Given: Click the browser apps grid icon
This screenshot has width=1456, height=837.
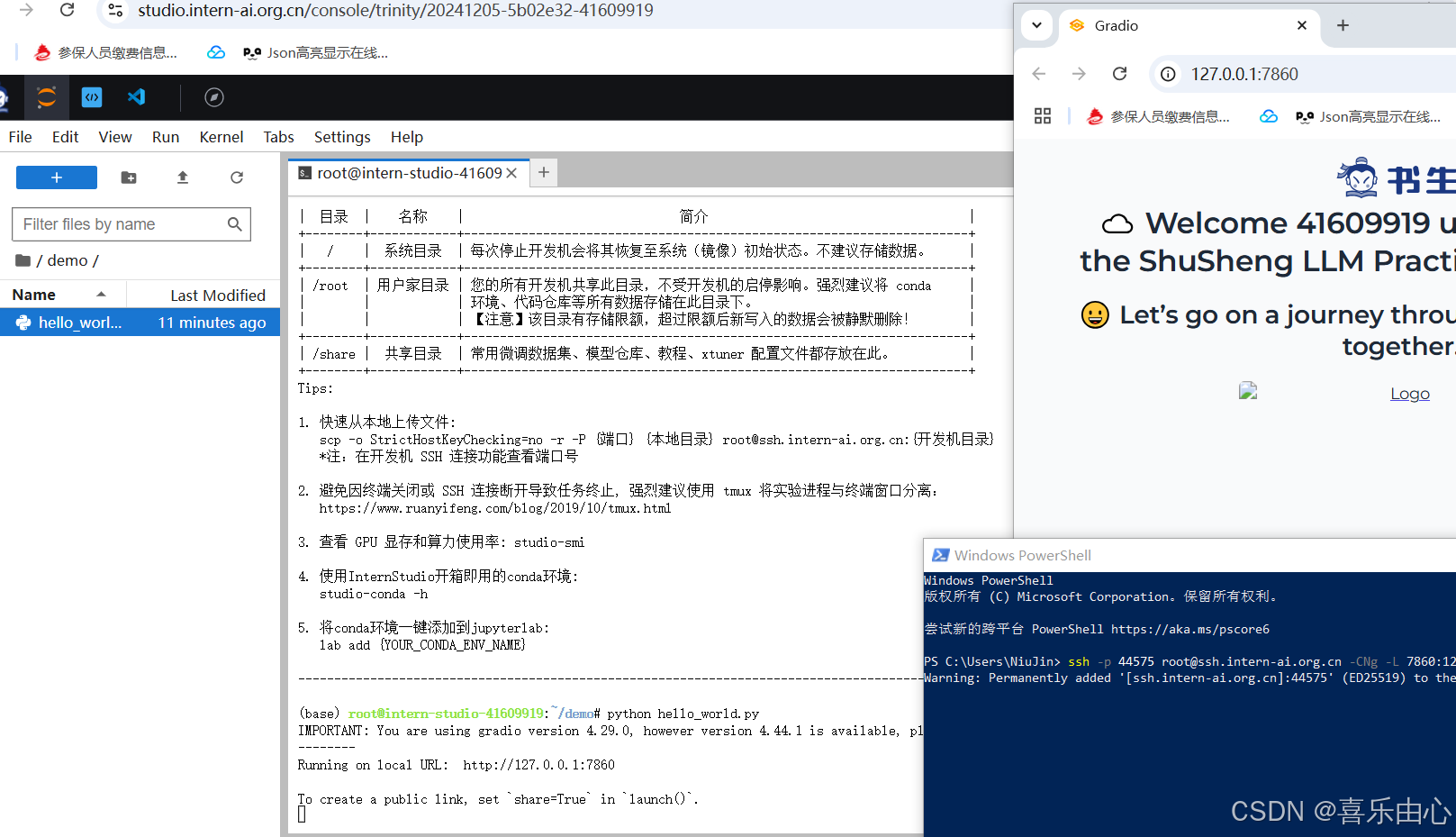Looking at the screenshot, I should (x=1042, y=115).
